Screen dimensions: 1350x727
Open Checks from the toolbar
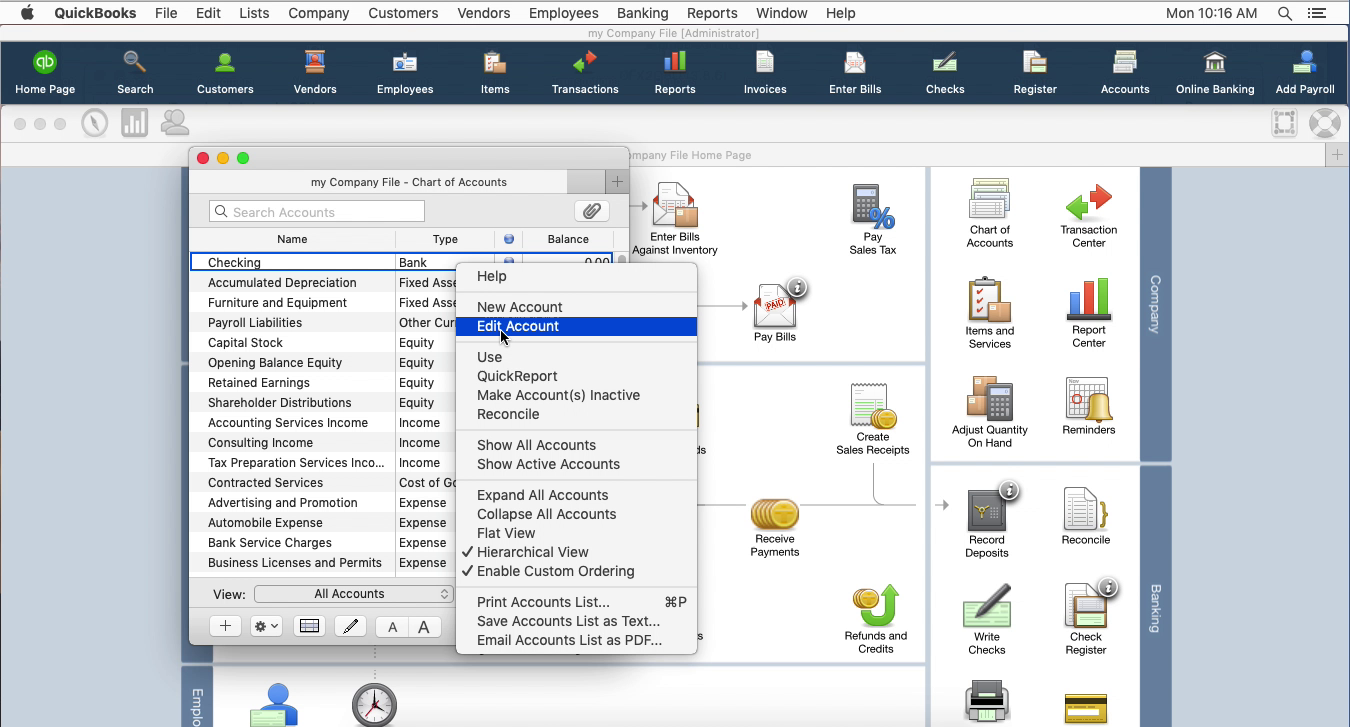click(x=945, y=73)
